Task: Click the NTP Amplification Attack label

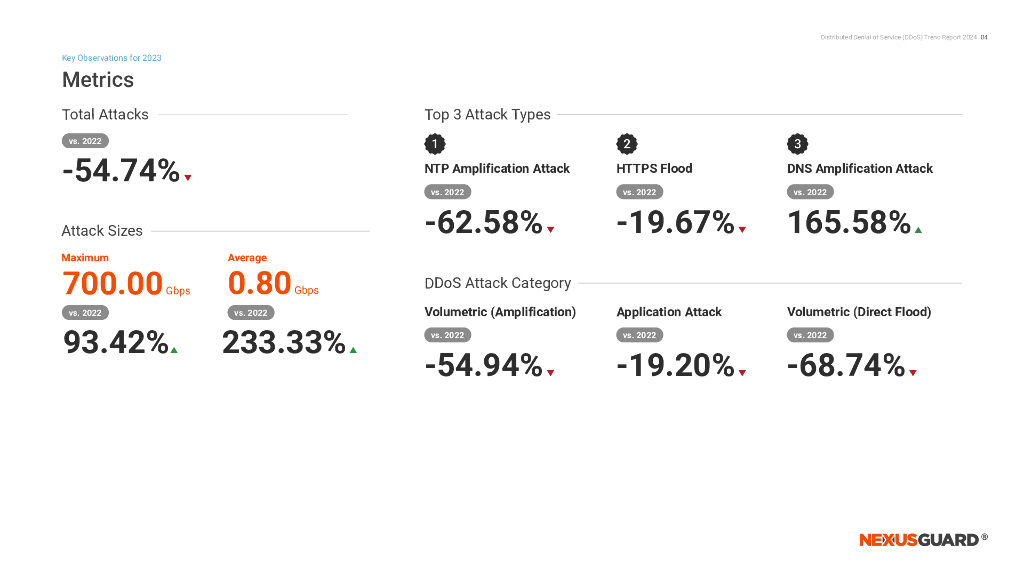Action: click(x=497, y=169)
